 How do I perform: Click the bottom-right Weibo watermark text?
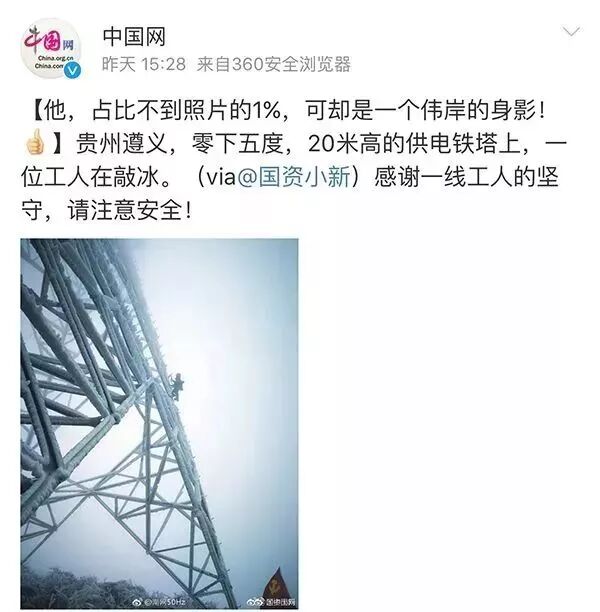point(278,602)
